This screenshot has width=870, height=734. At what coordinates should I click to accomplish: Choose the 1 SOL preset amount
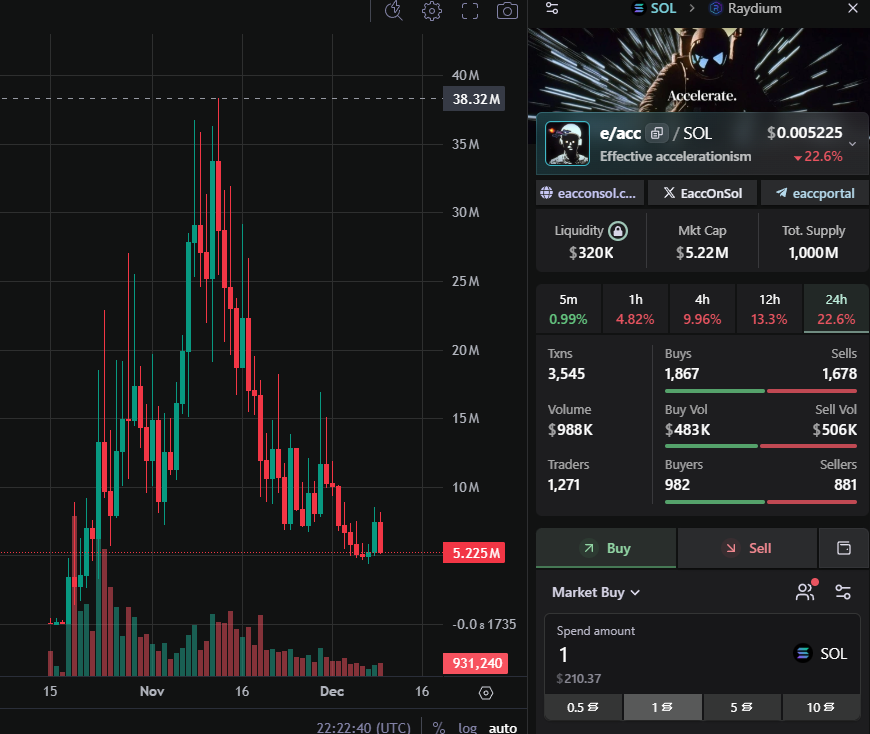(x=662, y=707)
